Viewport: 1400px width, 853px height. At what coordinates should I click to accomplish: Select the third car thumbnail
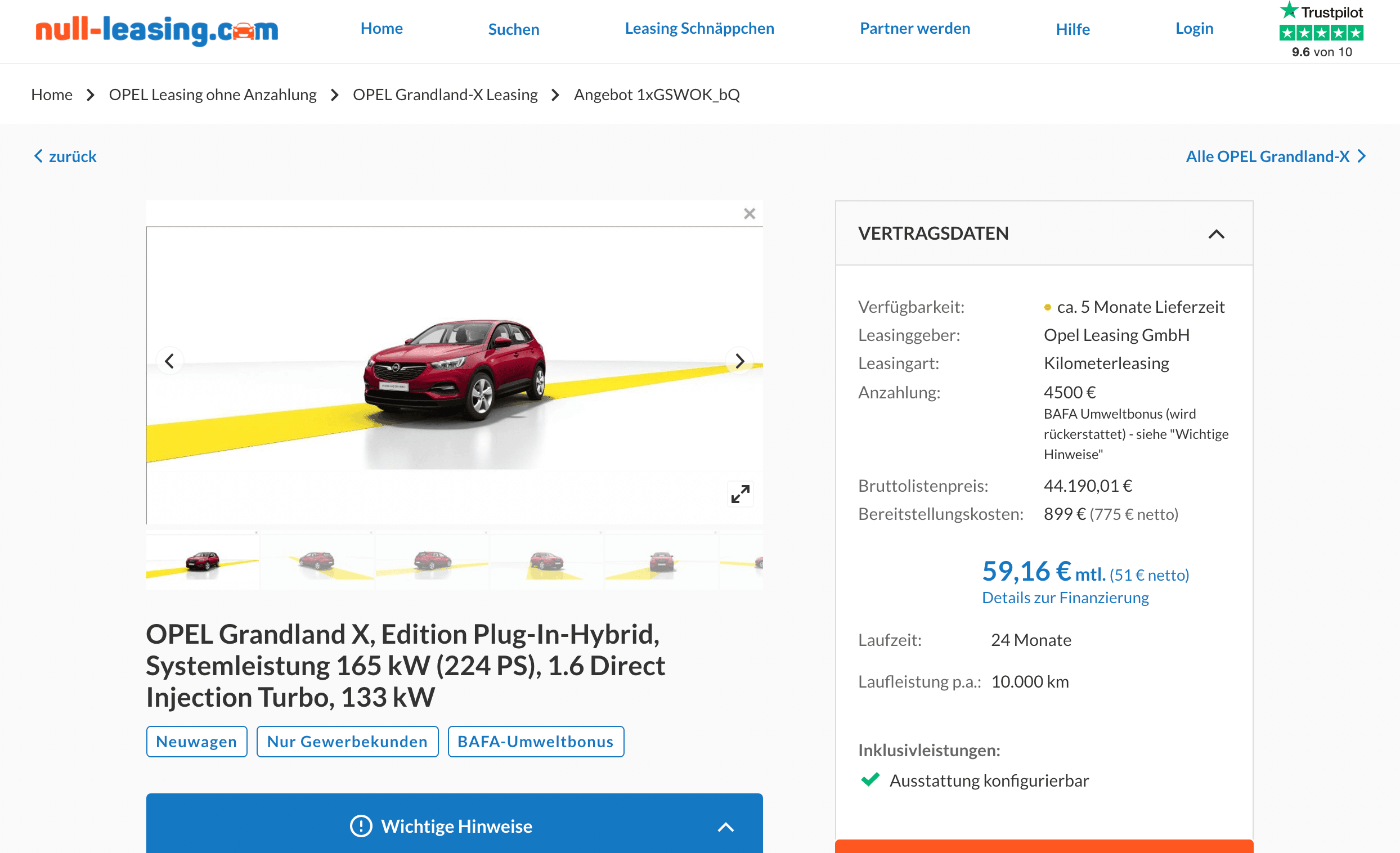(x=432, y=561)
